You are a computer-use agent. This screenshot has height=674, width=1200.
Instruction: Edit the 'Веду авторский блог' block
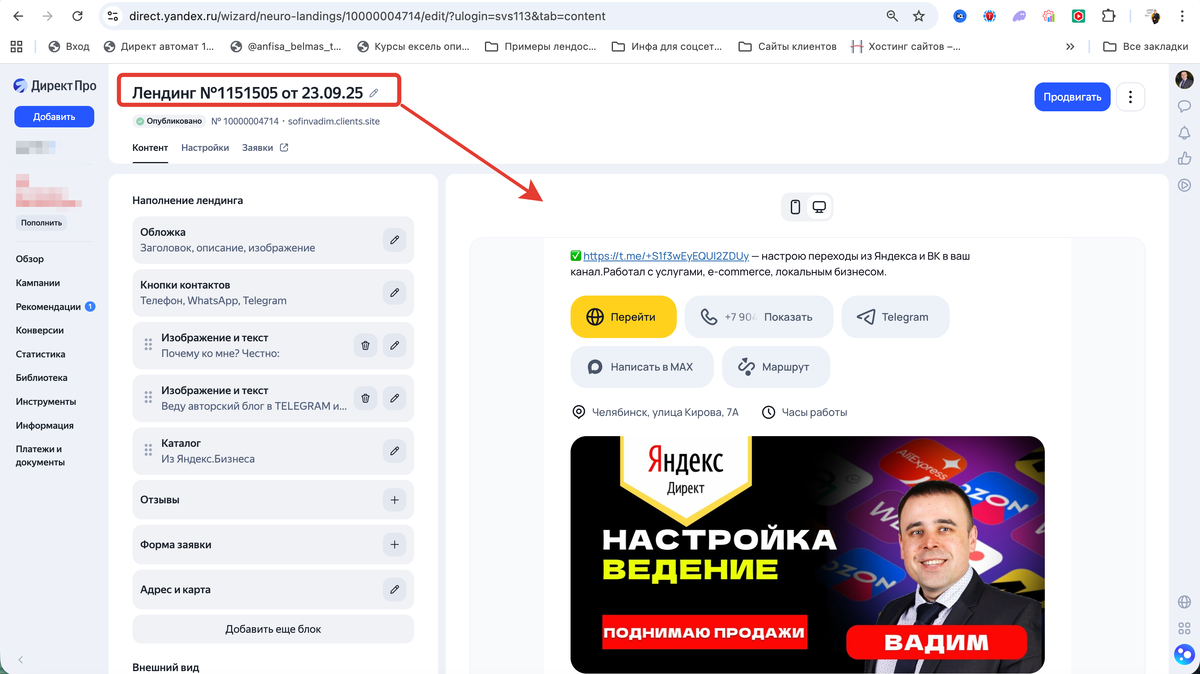tap(395, 398)
